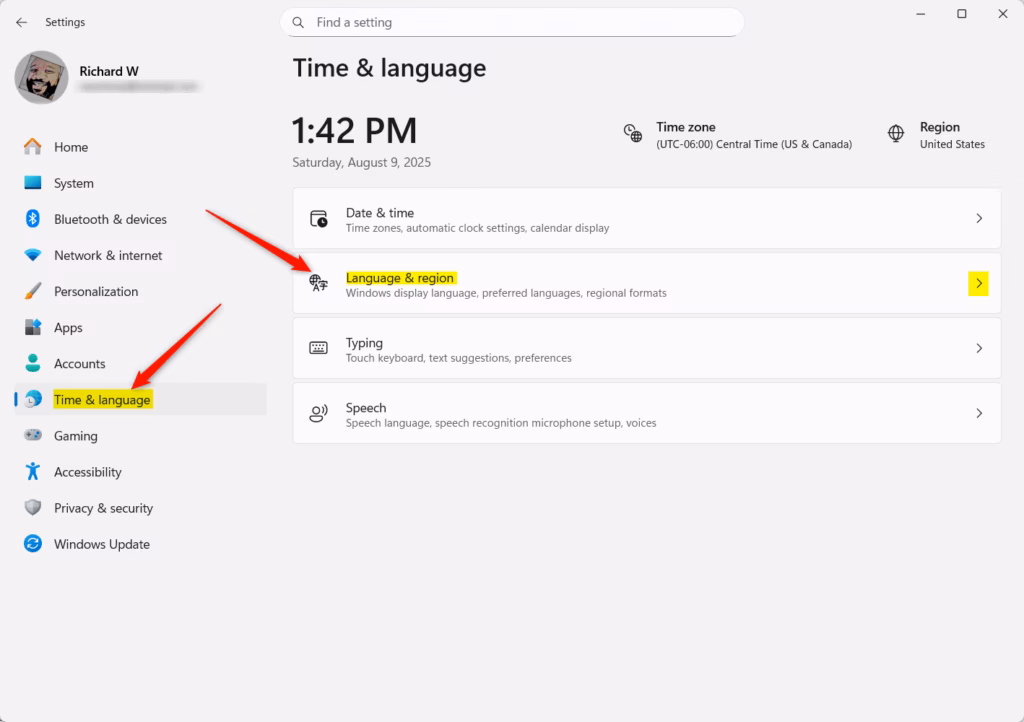Viewport: 1024px width, 722px height.
Task: Click the Personalization paintbrush icon
Action: [x=33, y=292]
